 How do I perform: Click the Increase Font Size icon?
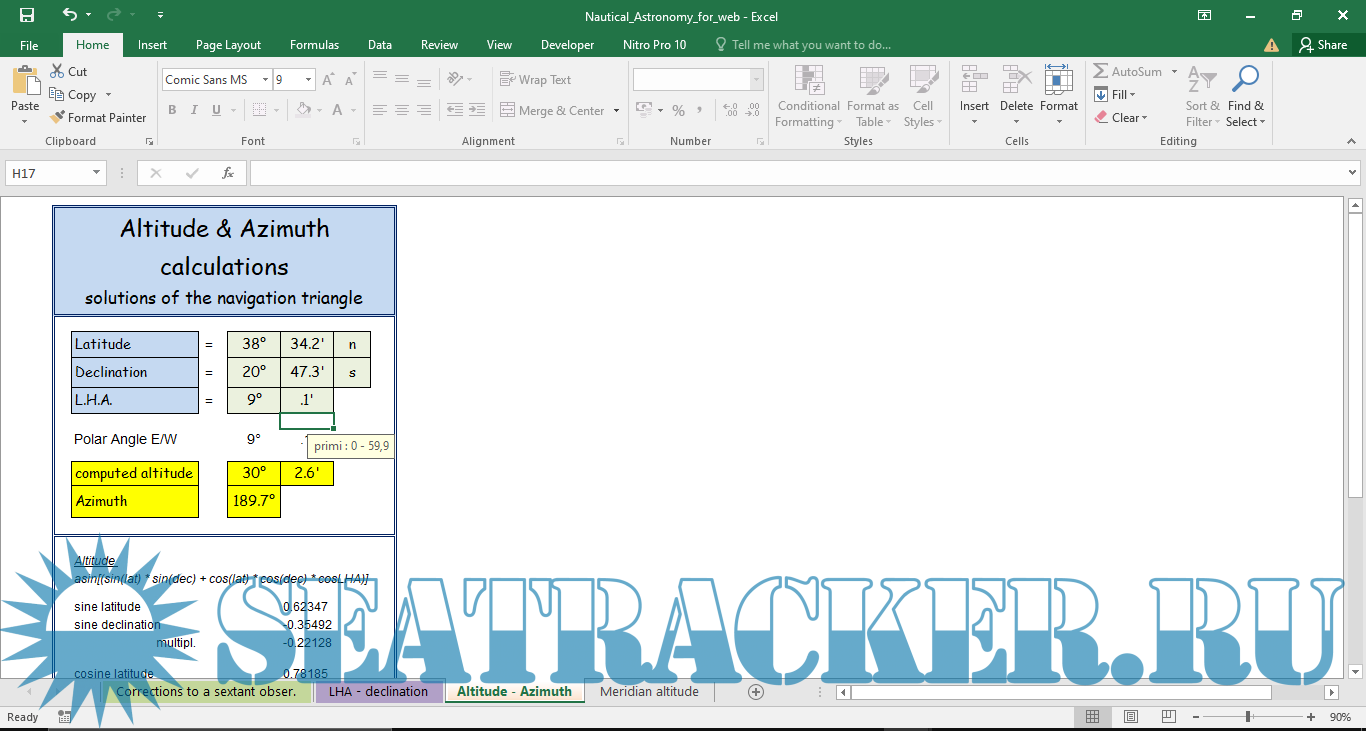(x=328, y=80)
